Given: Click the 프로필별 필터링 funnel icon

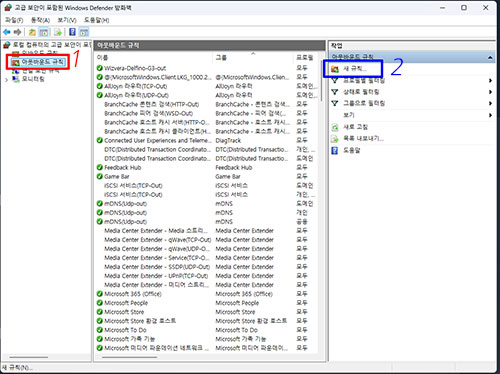Looking at the screenshot, I should pos(335,80).
